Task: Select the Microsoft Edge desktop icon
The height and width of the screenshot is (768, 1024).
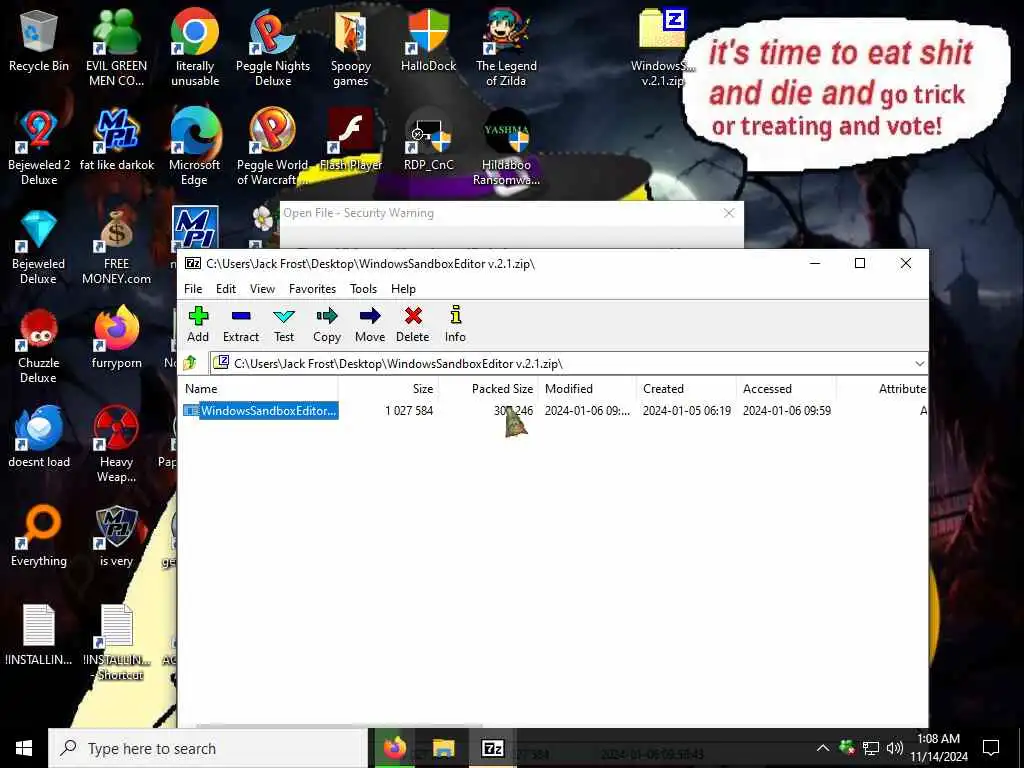Action: 195,148
